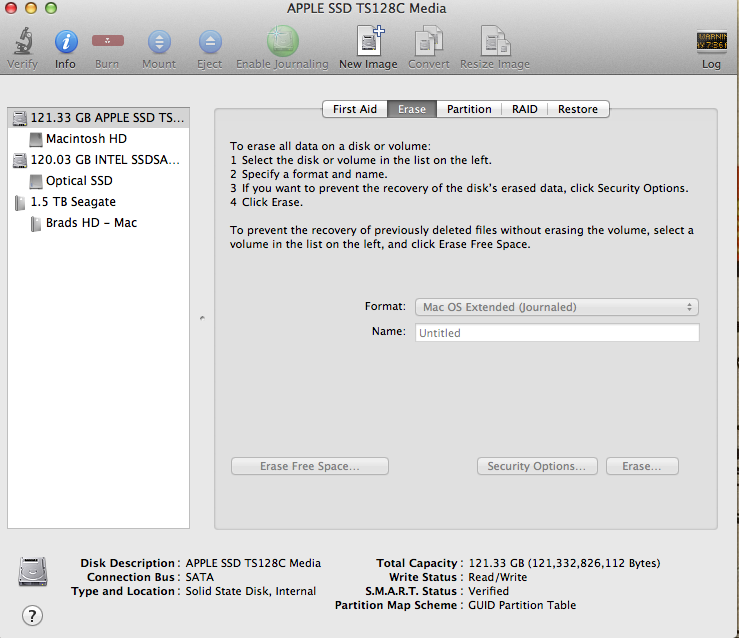Click the Erase Free Space button

(310, 466)
